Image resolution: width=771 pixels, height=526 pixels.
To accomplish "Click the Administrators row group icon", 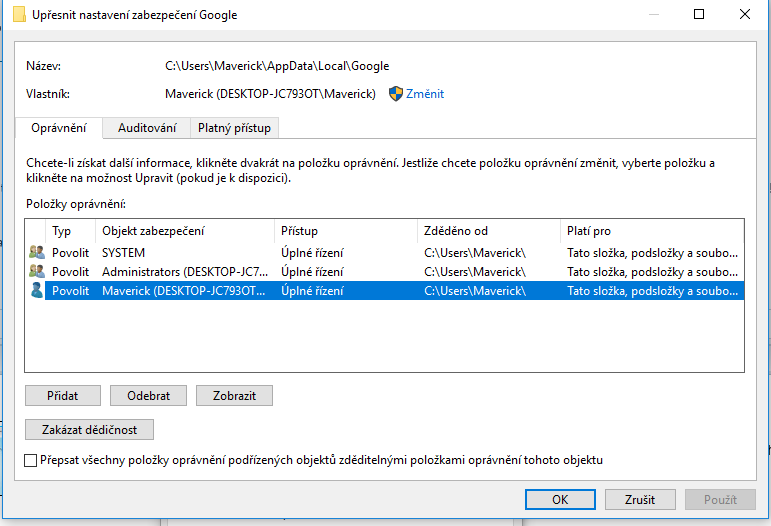I will [x=37, y=272].
